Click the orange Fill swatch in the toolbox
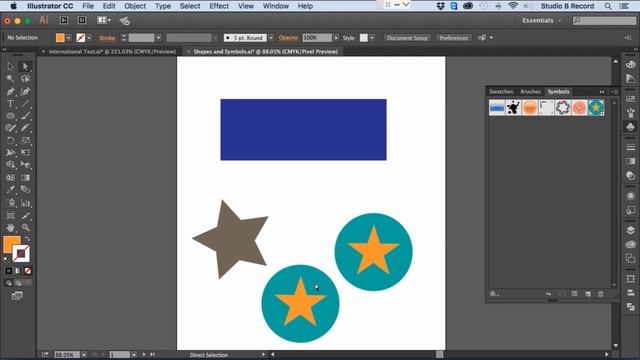Image resolution: width=640 pixels, height=360 pixels. point(10,243)
